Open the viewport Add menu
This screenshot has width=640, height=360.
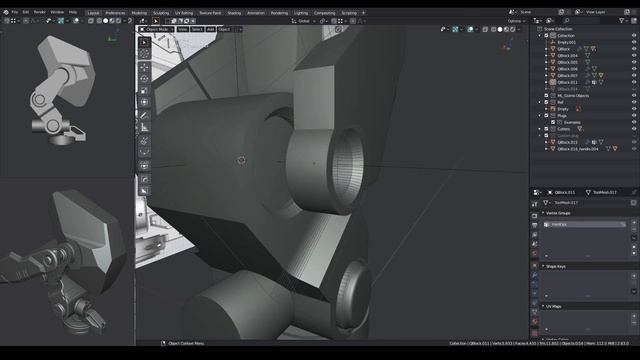210,29
